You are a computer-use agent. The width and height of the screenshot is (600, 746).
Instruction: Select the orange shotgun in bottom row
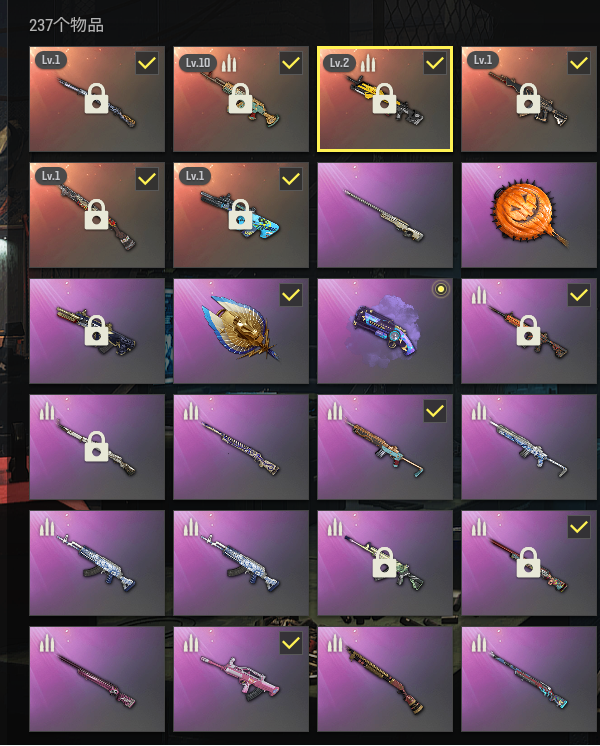click(x=384, y=679)
